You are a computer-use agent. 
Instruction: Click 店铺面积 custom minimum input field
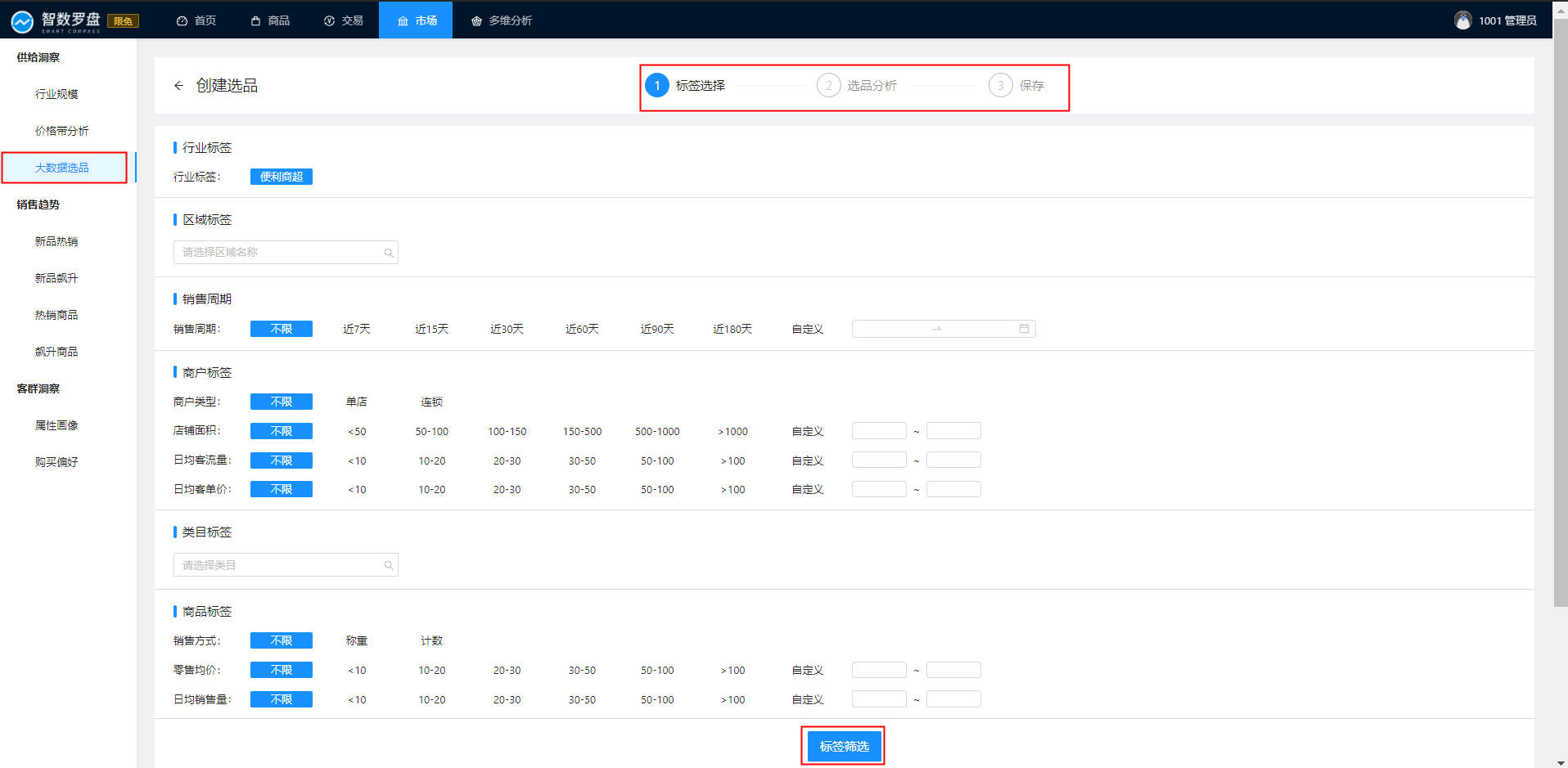click(x=879, y=431)
